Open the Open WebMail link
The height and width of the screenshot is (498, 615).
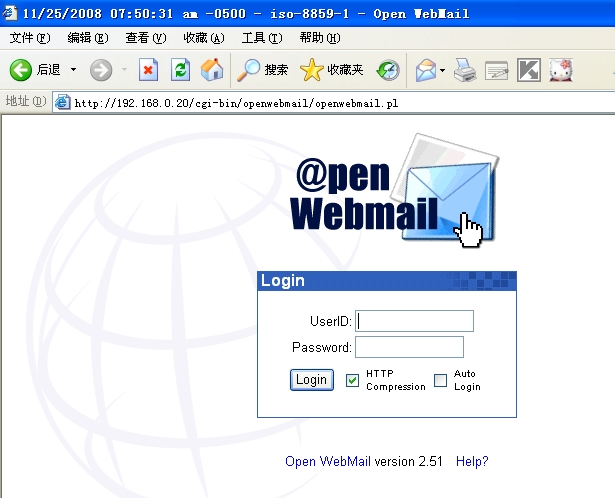click(328, 462)
